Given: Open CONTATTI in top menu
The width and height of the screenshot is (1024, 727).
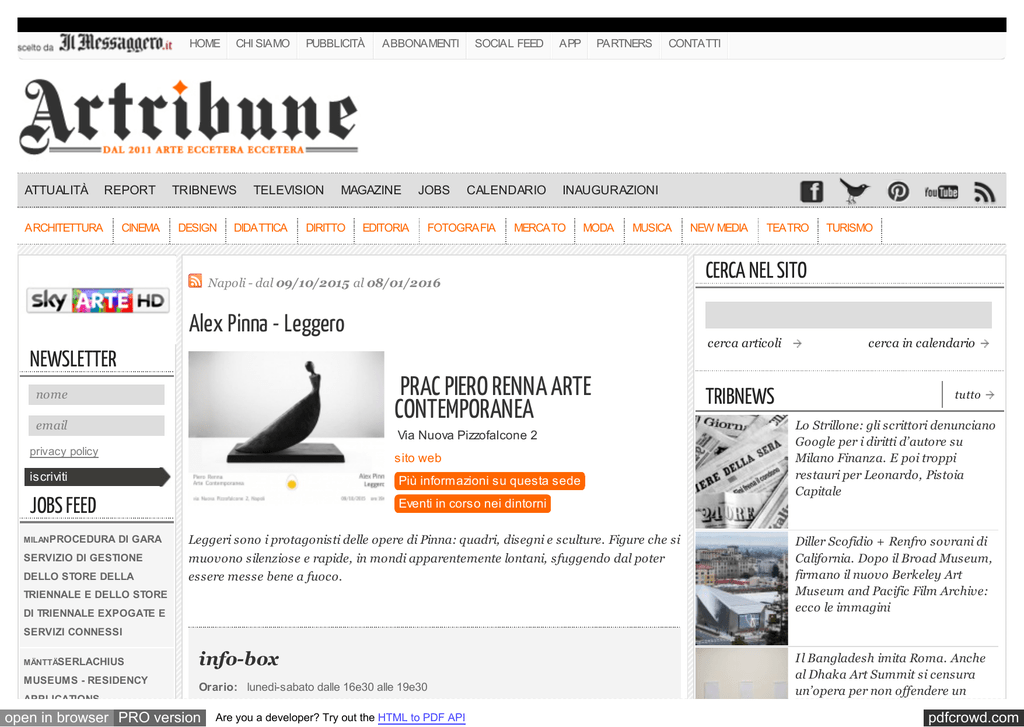Looking at the screenshot, I should (x=694, y=43).
